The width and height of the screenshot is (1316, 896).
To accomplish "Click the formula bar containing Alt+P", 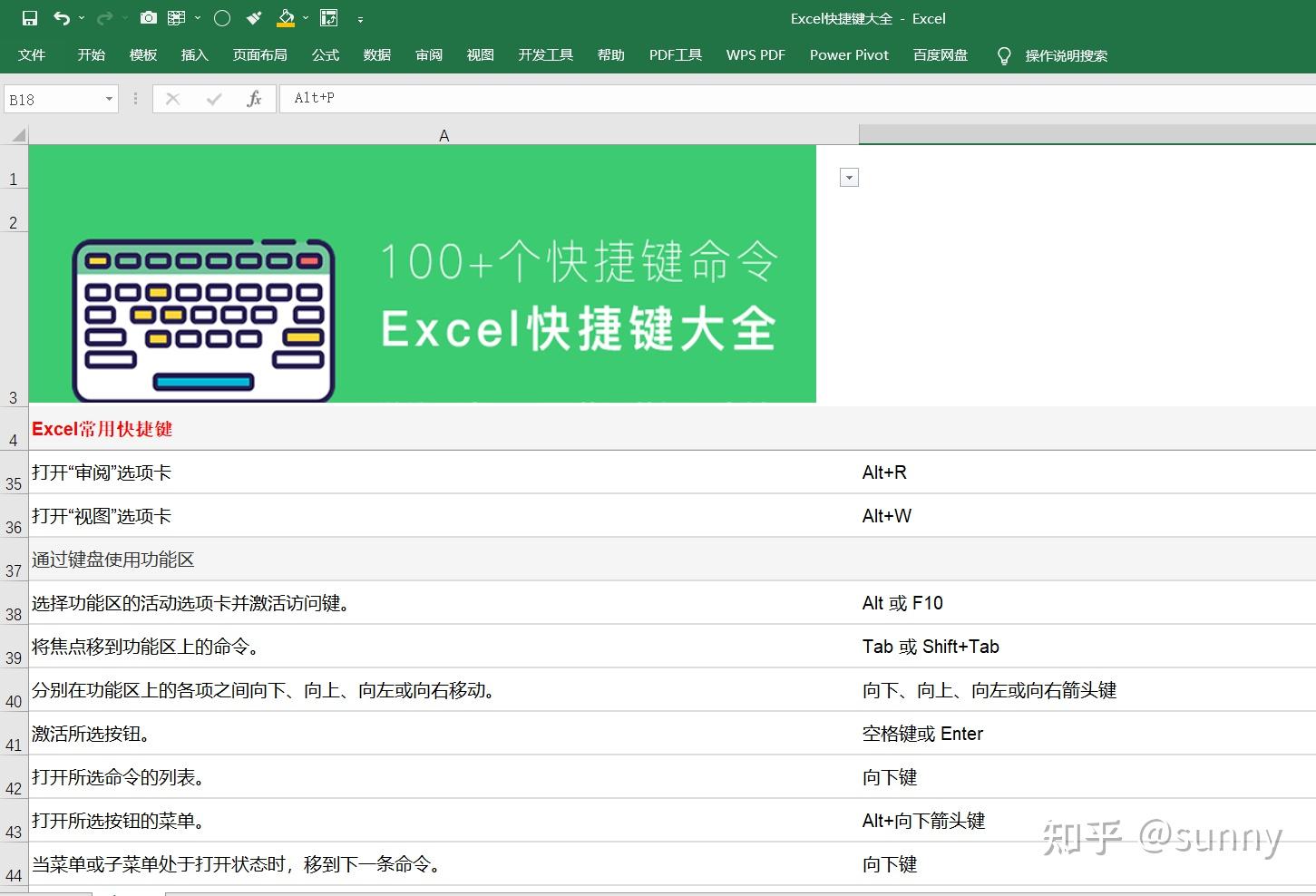I will coord(796,98).
